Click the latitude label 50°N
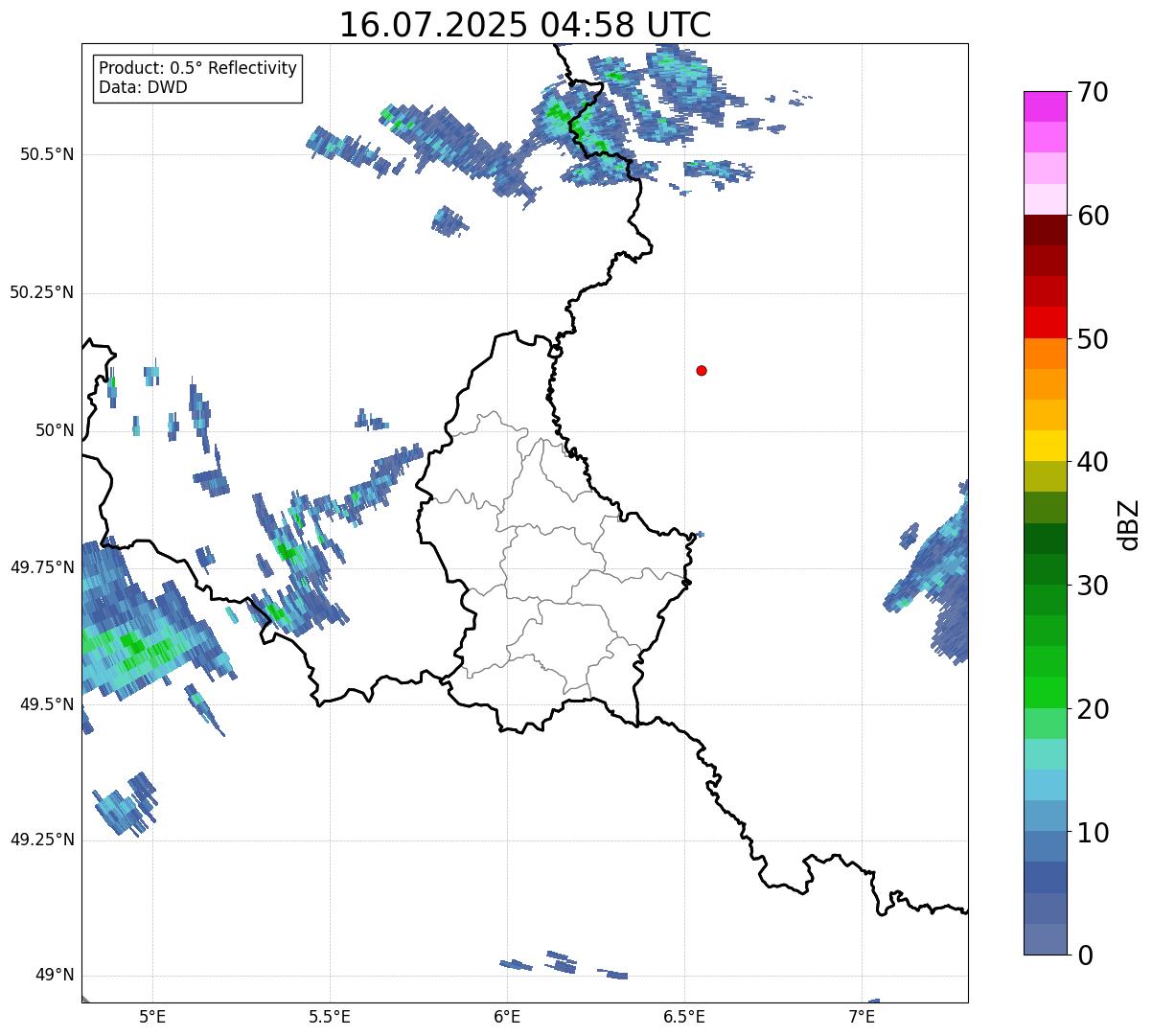The height and width of the screenshot is (1036, 1152). 54,430
